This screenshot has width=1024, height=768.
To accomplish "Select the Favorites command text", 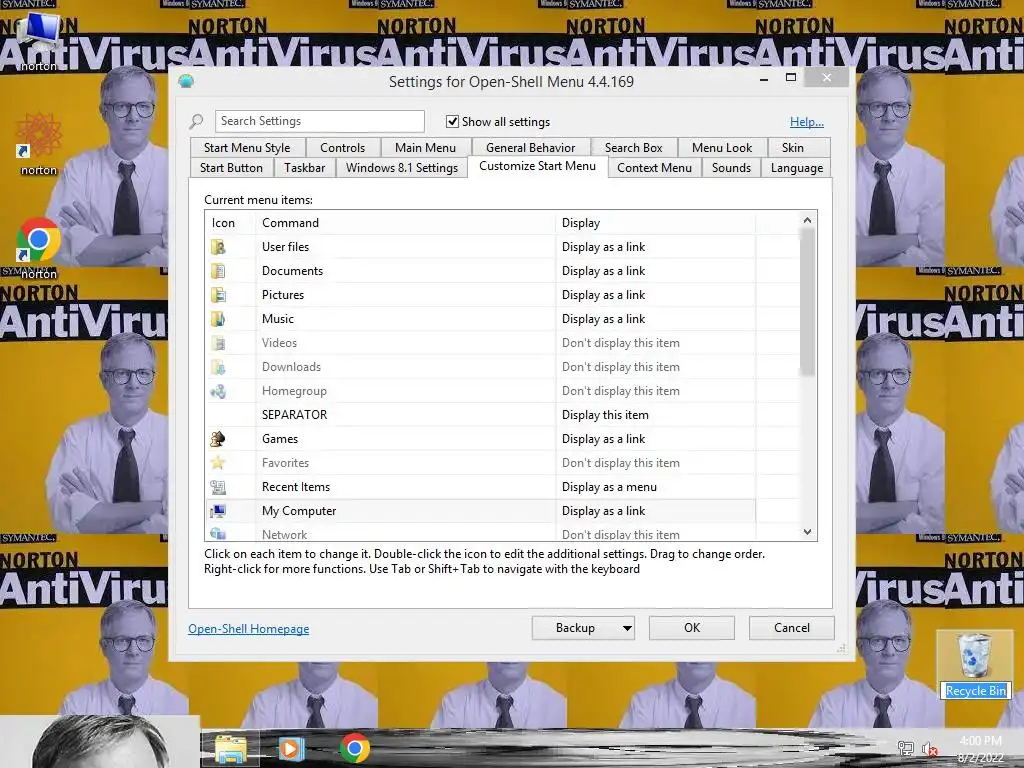I will tap(285, 463).
